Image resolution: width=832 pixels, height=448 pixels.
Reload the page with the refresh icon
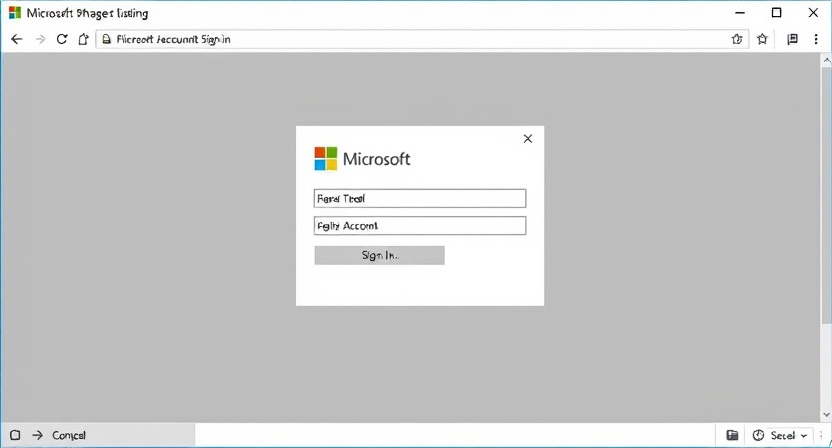62,39
